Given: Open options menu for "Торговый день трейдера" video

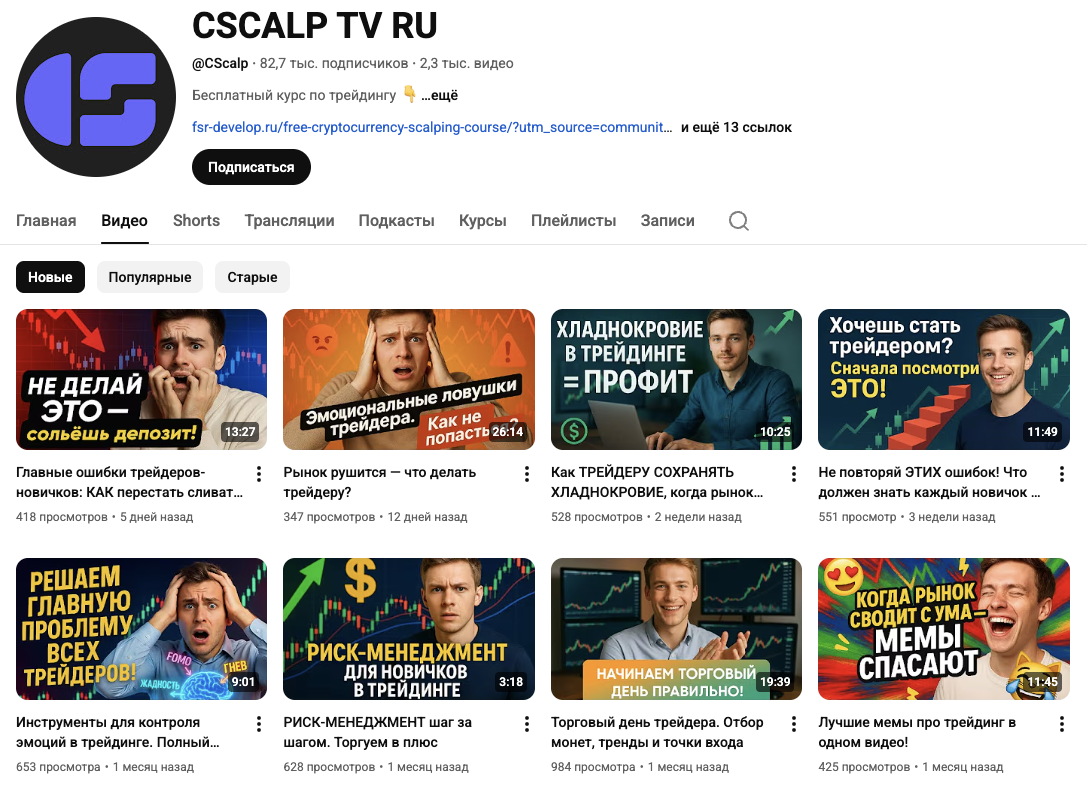Looking at the screenshot, I should pos(794,724).
